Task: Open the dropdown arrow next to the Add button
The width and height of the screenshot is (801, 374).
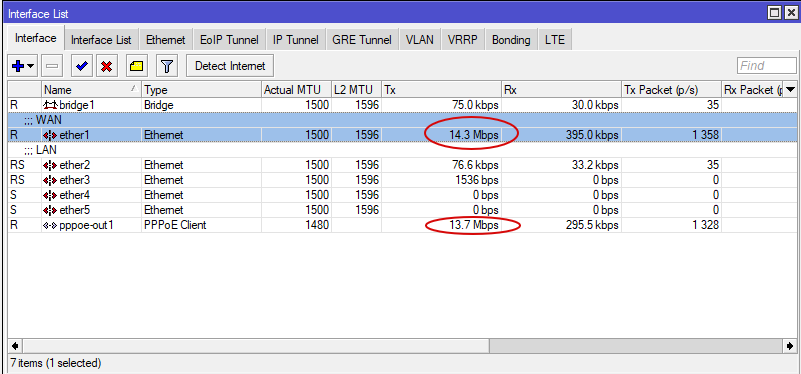Action: coord(31,66)
